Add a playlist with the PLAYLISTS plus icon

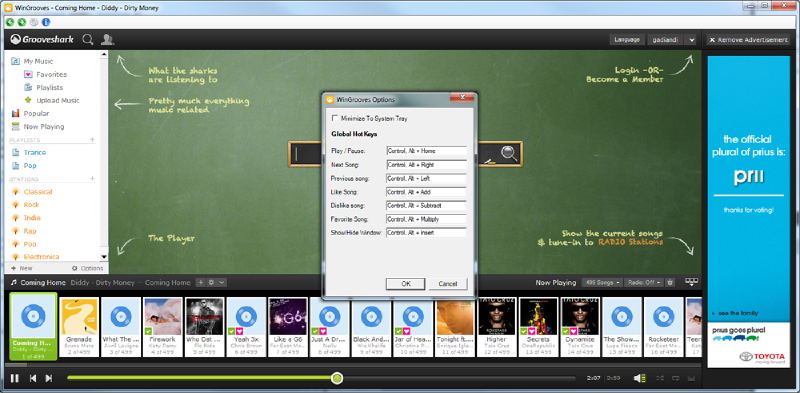click(92, 139)
